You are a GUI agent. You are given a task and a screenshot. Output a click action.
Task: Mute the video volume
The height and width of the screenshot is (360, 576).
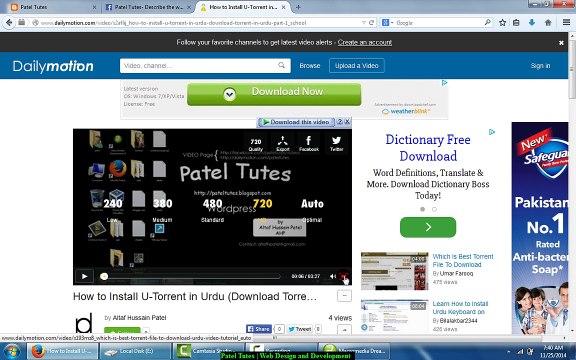coord(332,276)
